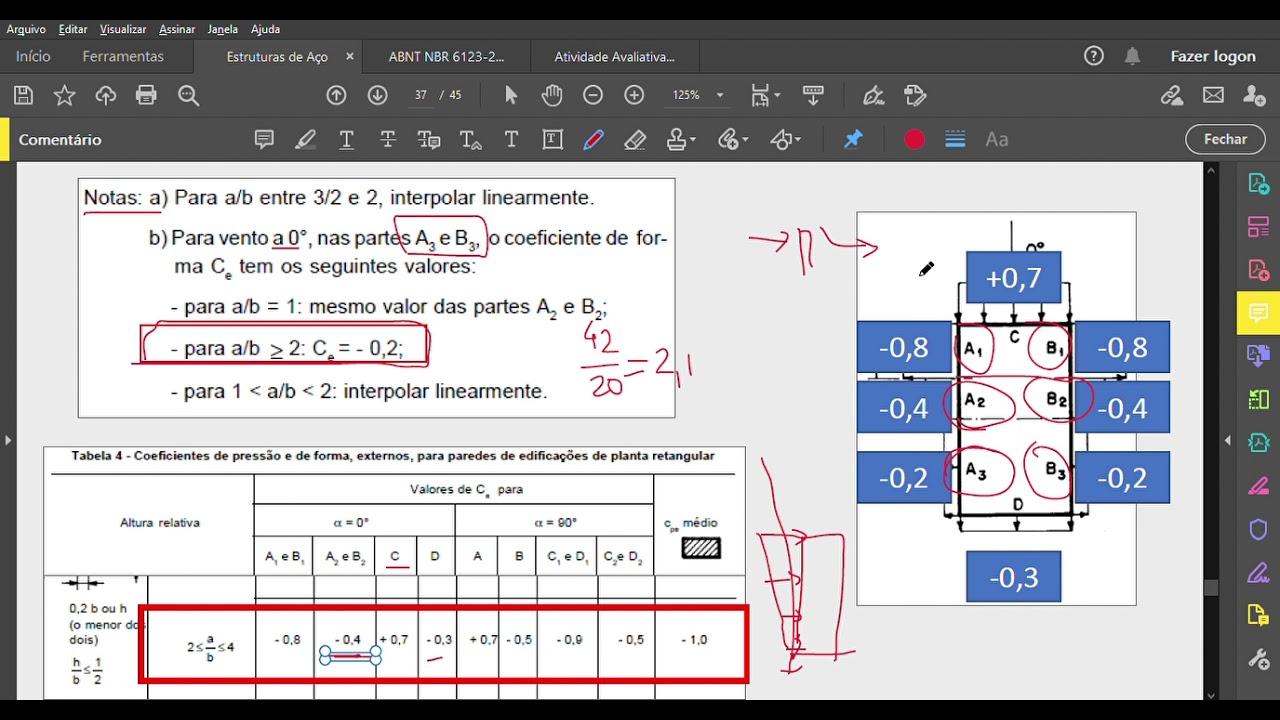
Task: Open Export PDF in right sidebar
Action: click(1258, 184)
